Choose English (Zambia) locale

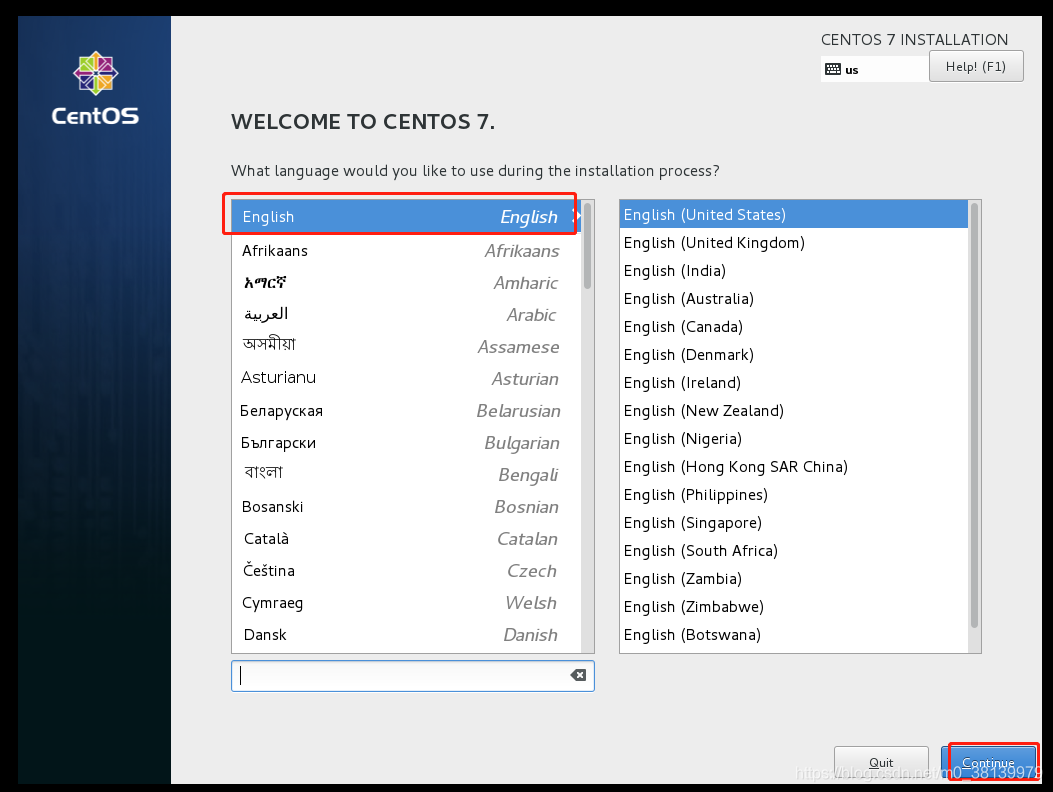794,578
